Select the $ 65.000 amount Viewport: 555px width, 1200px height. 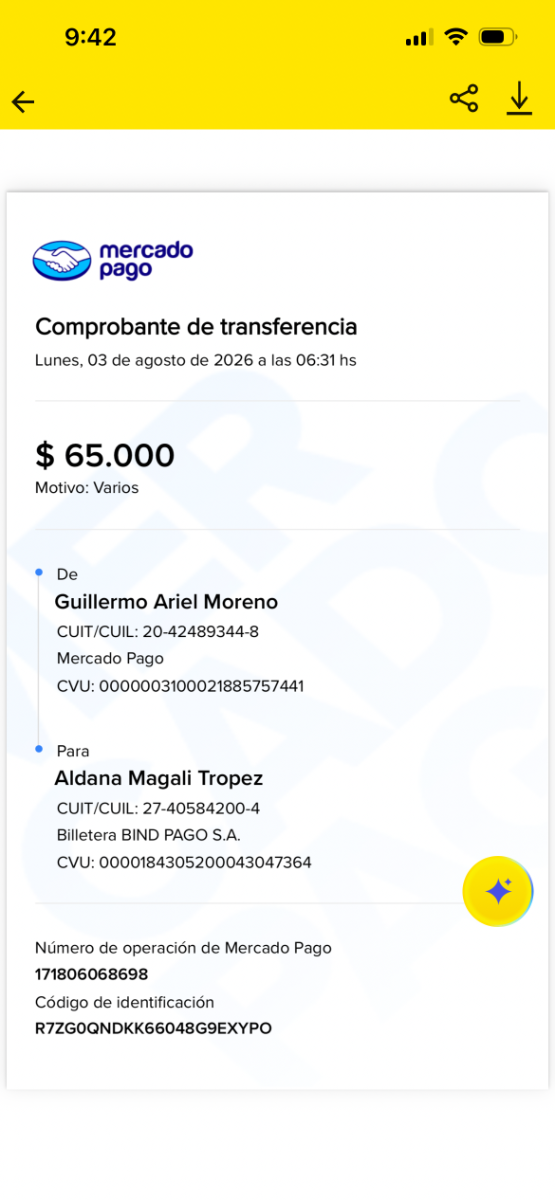pyautogui.click(x=105, y=456)
